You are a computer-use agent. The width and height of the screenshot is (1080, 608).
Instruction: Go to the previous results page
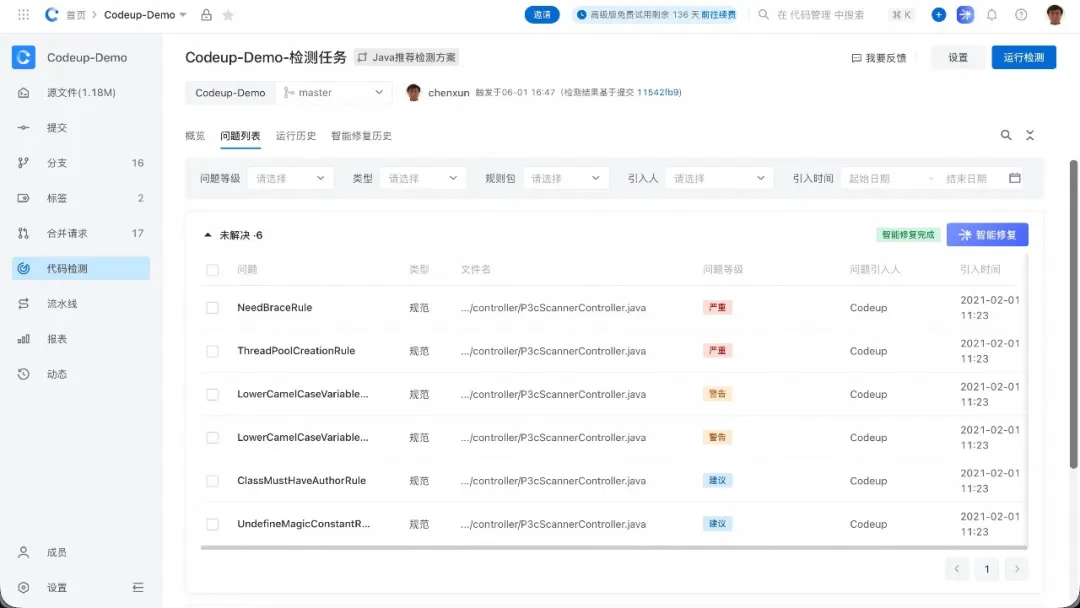pyautogui.click(x=957, y=569)
